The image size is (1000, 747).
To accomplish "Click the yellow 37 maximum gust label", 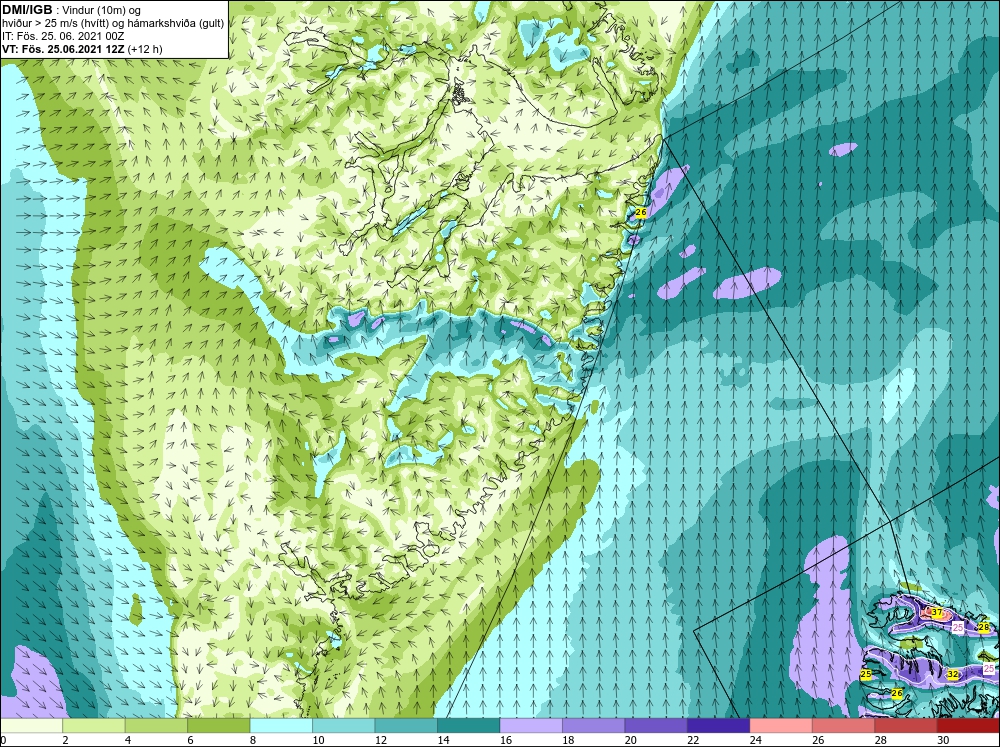I will click(x=937, y=612).
